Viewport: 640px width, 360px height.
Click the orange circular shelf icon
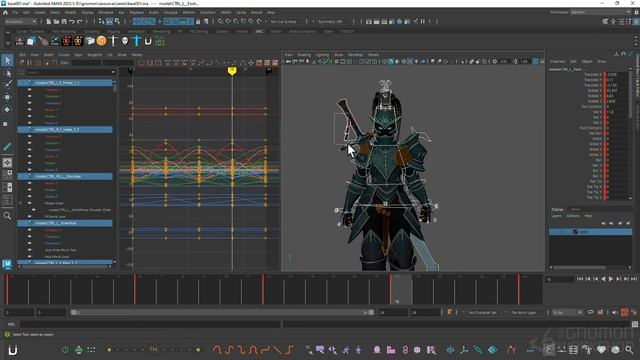(101, 41)
